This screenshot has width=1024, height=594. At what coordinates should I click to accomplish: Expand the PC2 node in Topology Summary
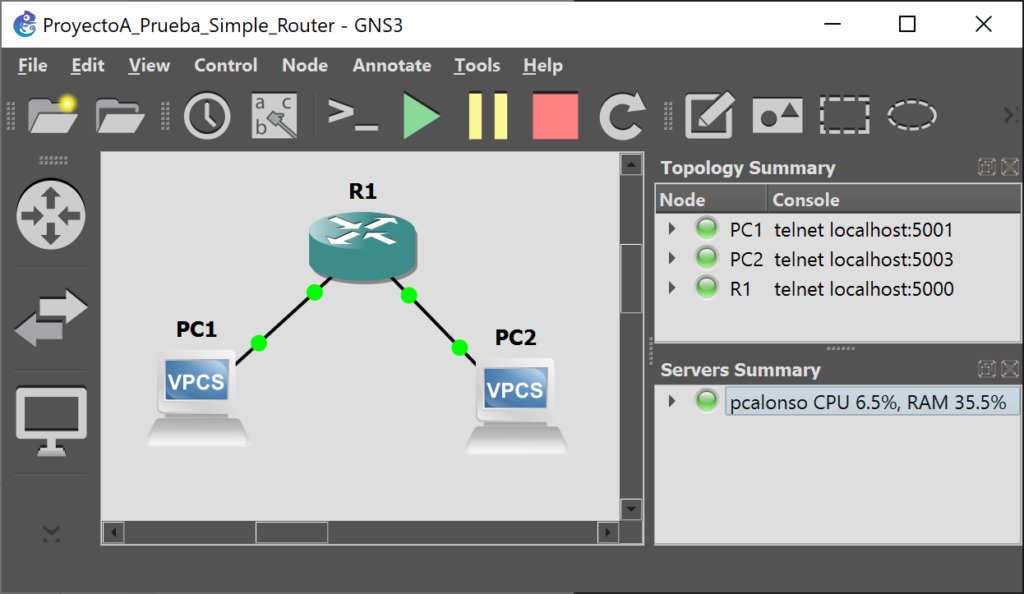click(671, 258)
